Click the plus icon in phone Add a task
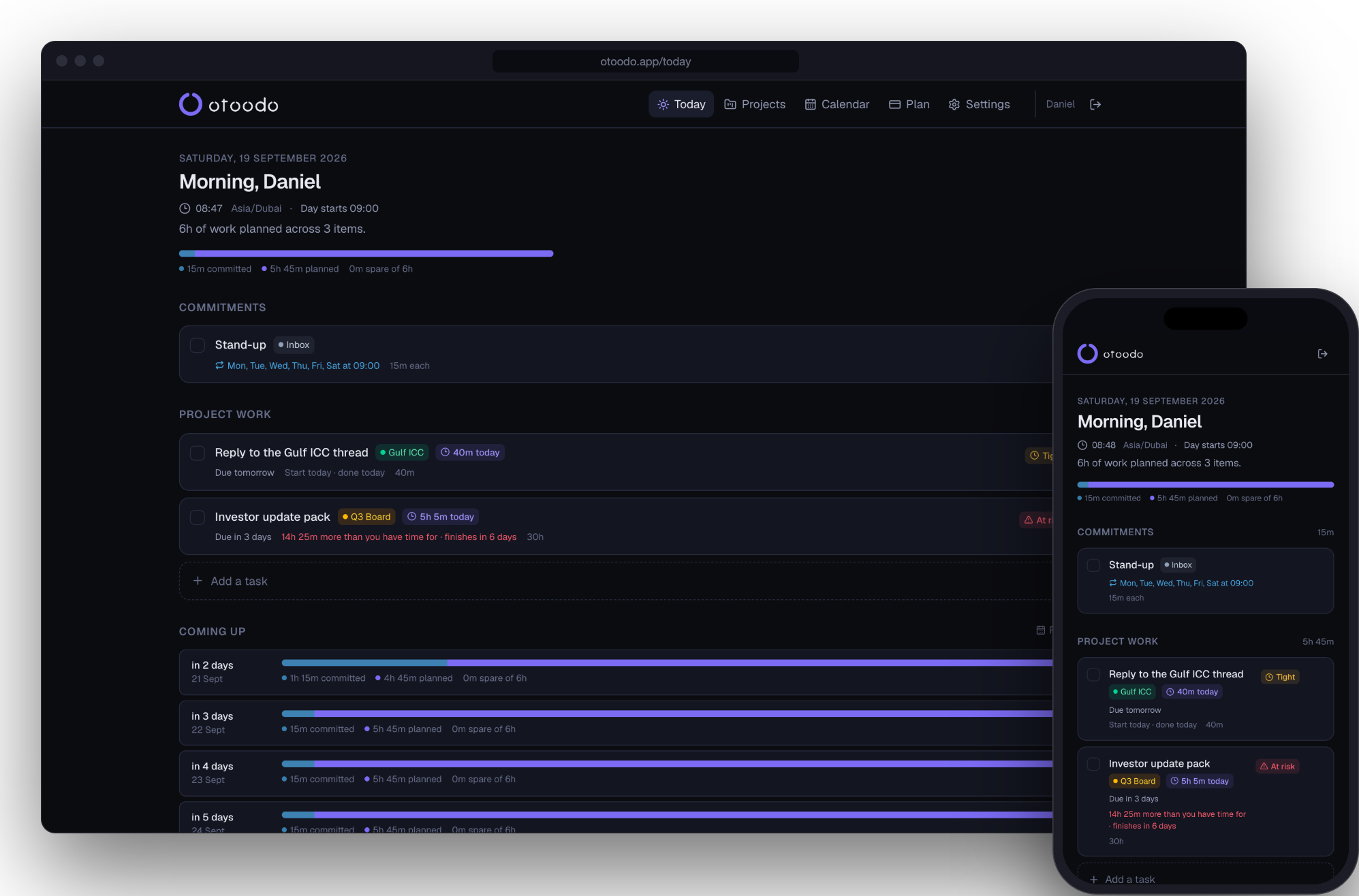 point(1094,879)
